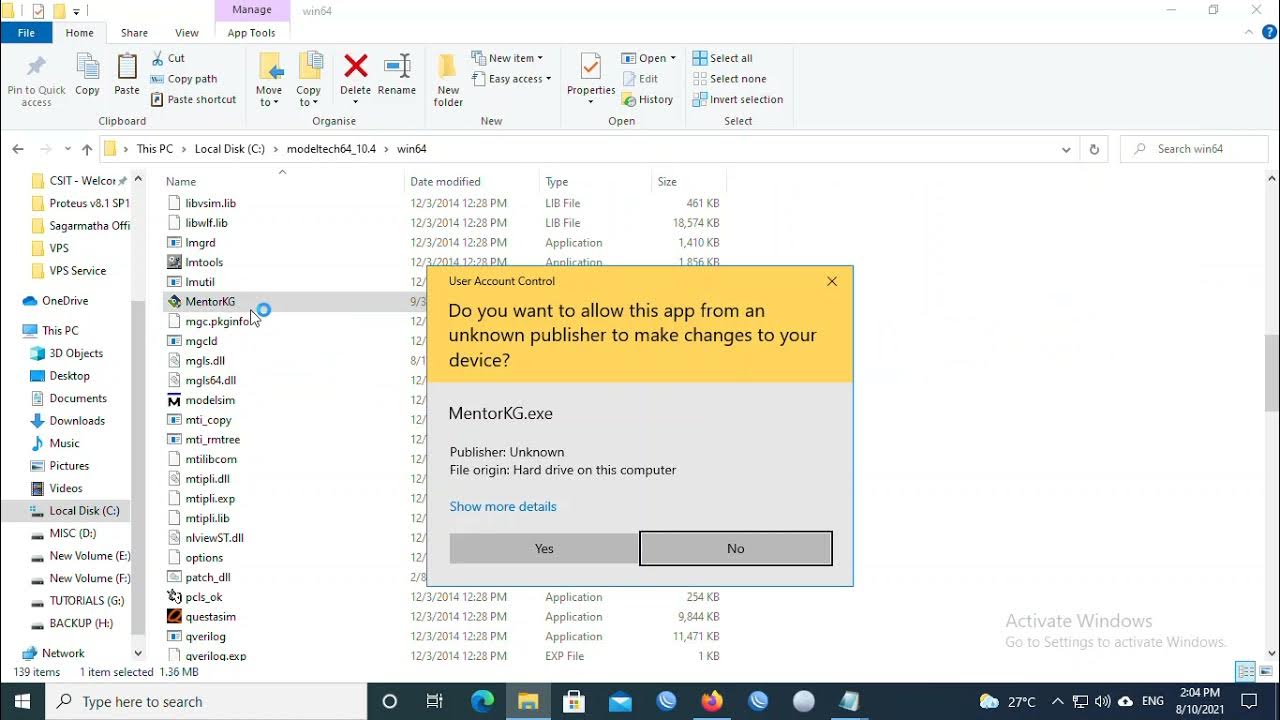Create a New folder from ribbon

click(x=448, y=80)
